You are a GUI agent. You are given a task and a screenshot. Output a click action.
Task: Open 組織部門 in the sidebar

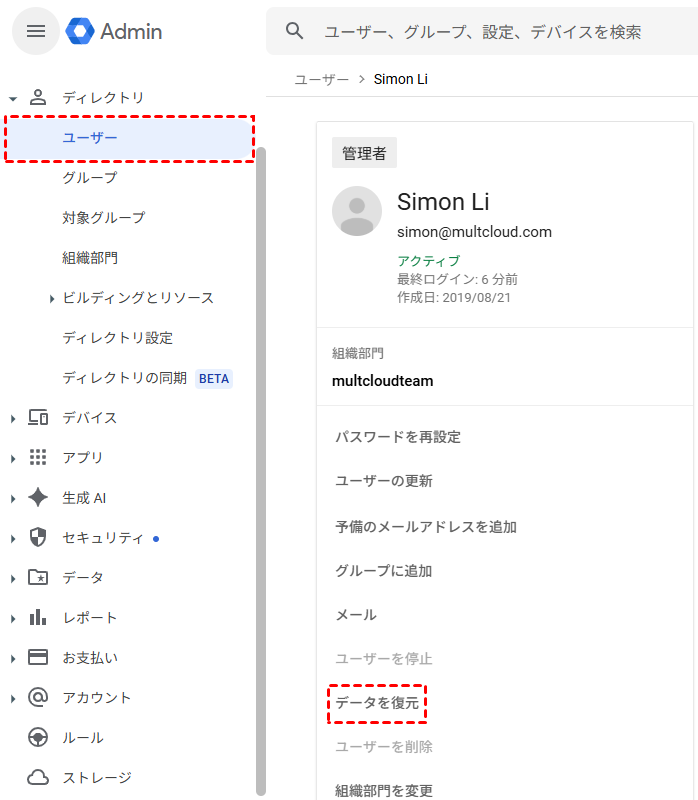90,258
